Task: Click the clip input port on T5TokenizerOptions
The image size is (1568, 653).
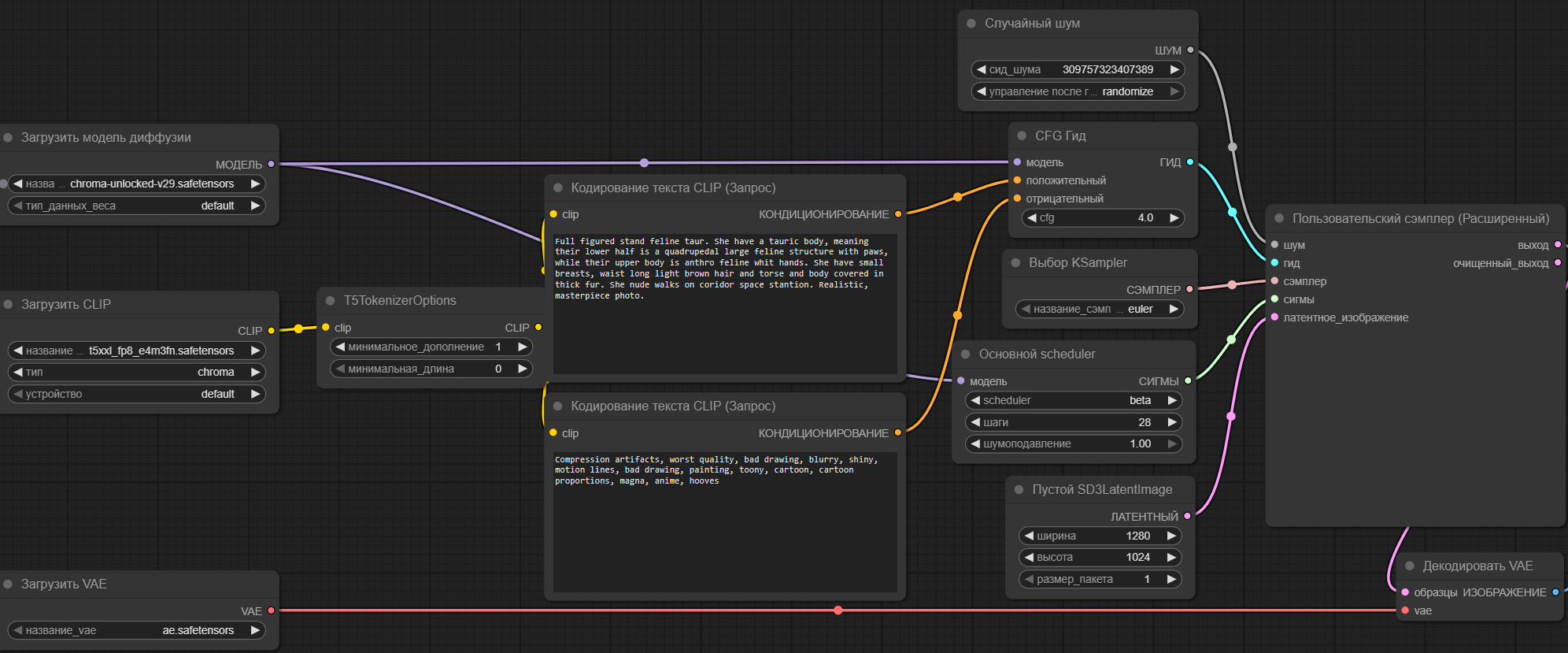Action: (325, 327)
